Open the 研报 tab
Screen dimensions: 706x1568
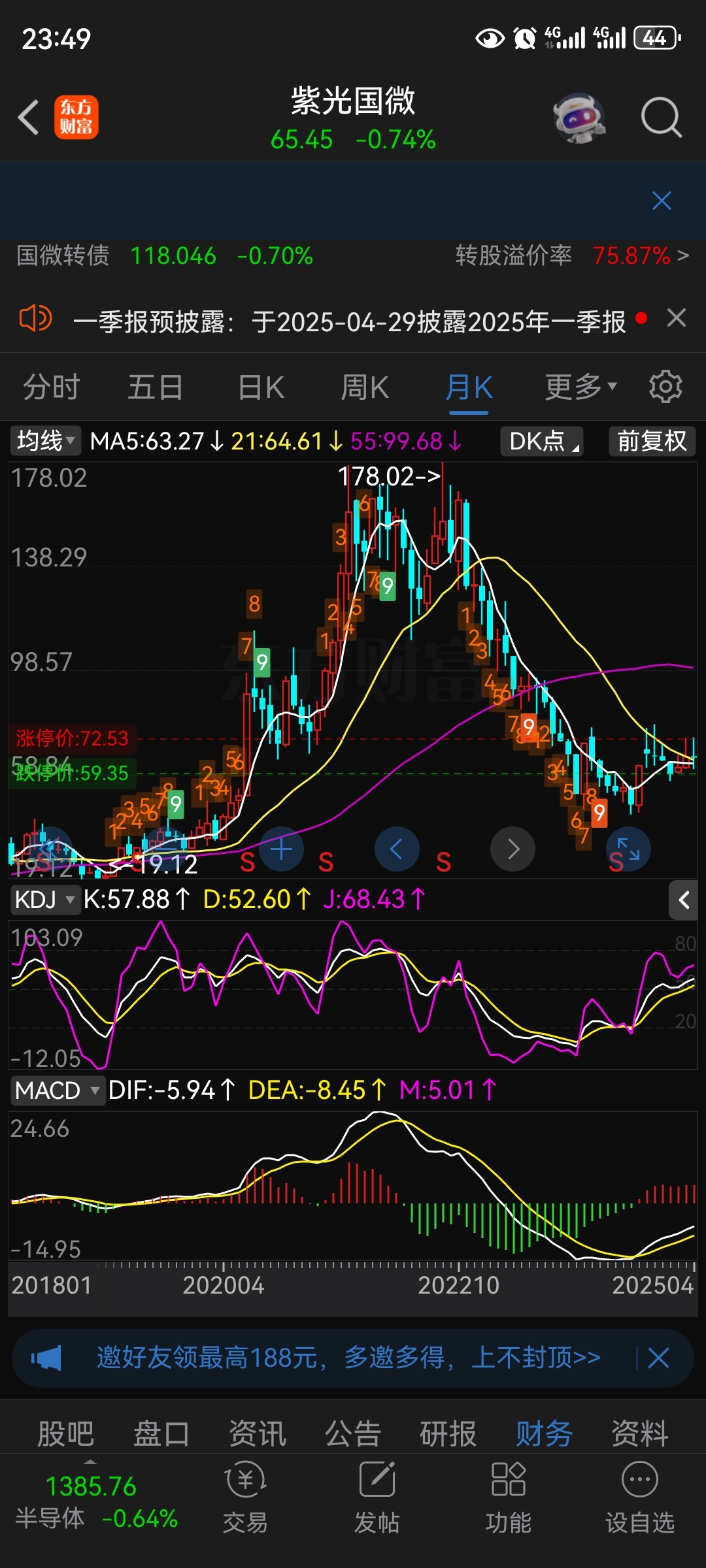tap(448, 1434)
